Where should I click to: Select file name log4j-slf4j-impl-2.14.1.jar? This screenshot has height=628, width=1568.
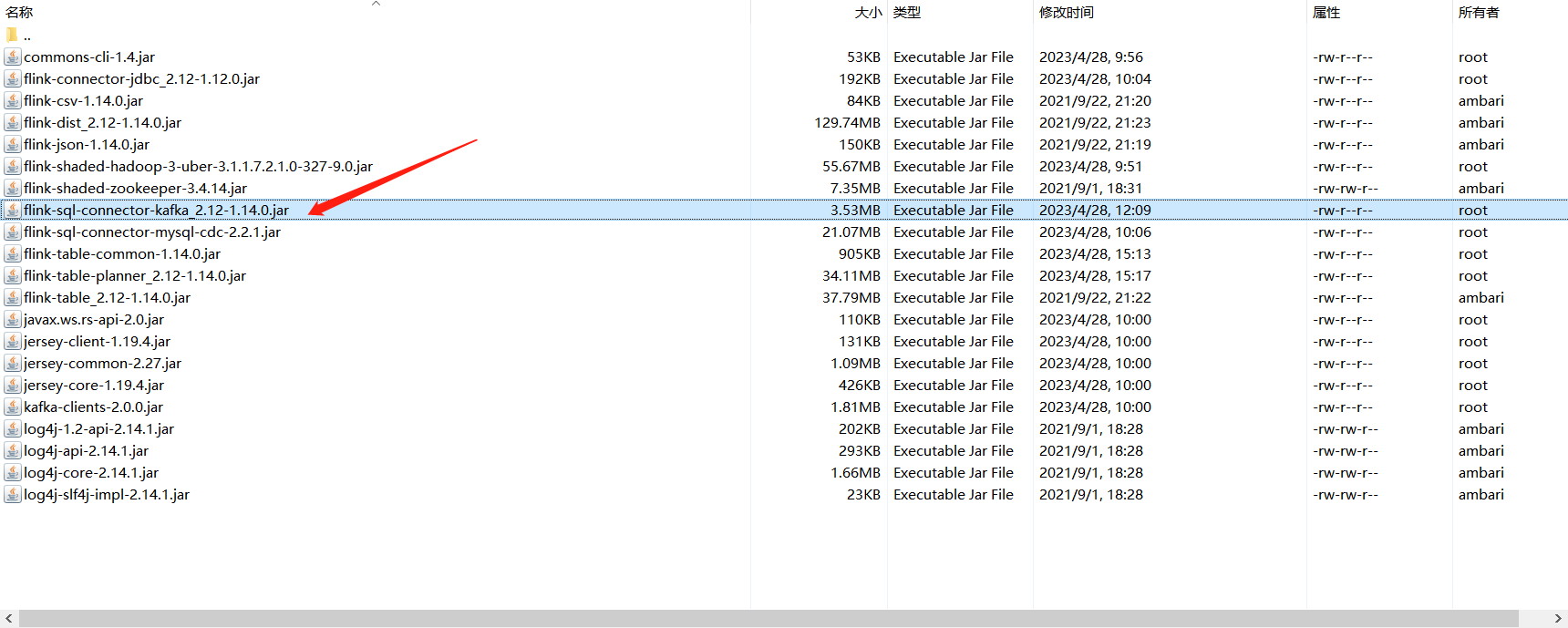coord(107,494)
